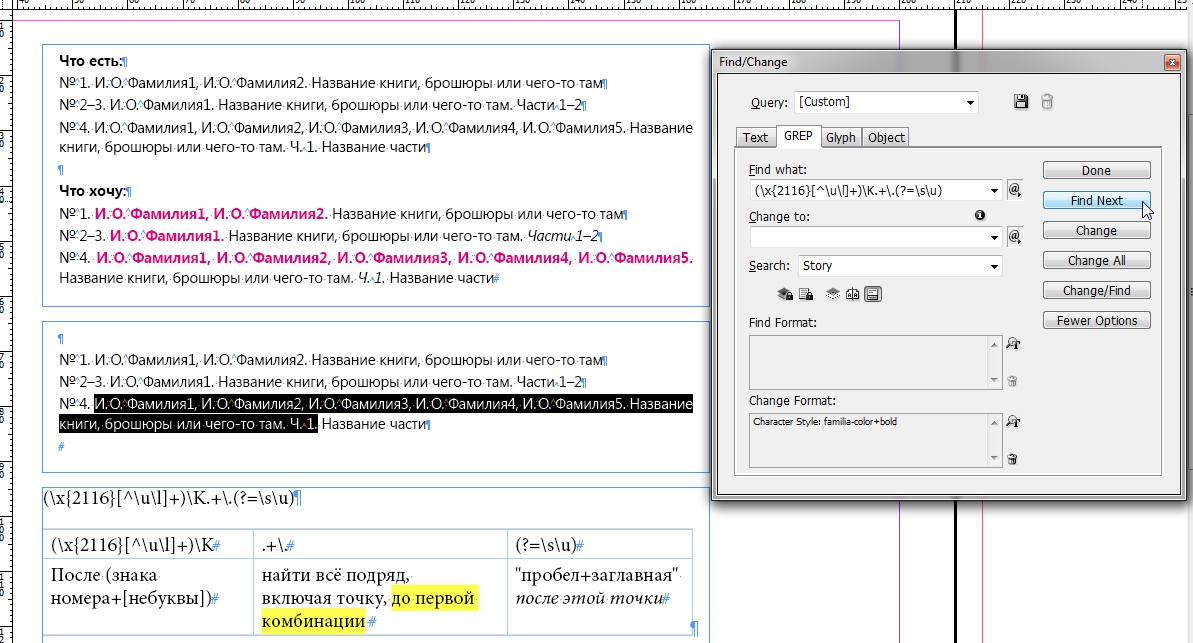Viewport: 1193px width, 643px height.
Task: Open special characters menu for Find what
Action: pos(1014,190)
